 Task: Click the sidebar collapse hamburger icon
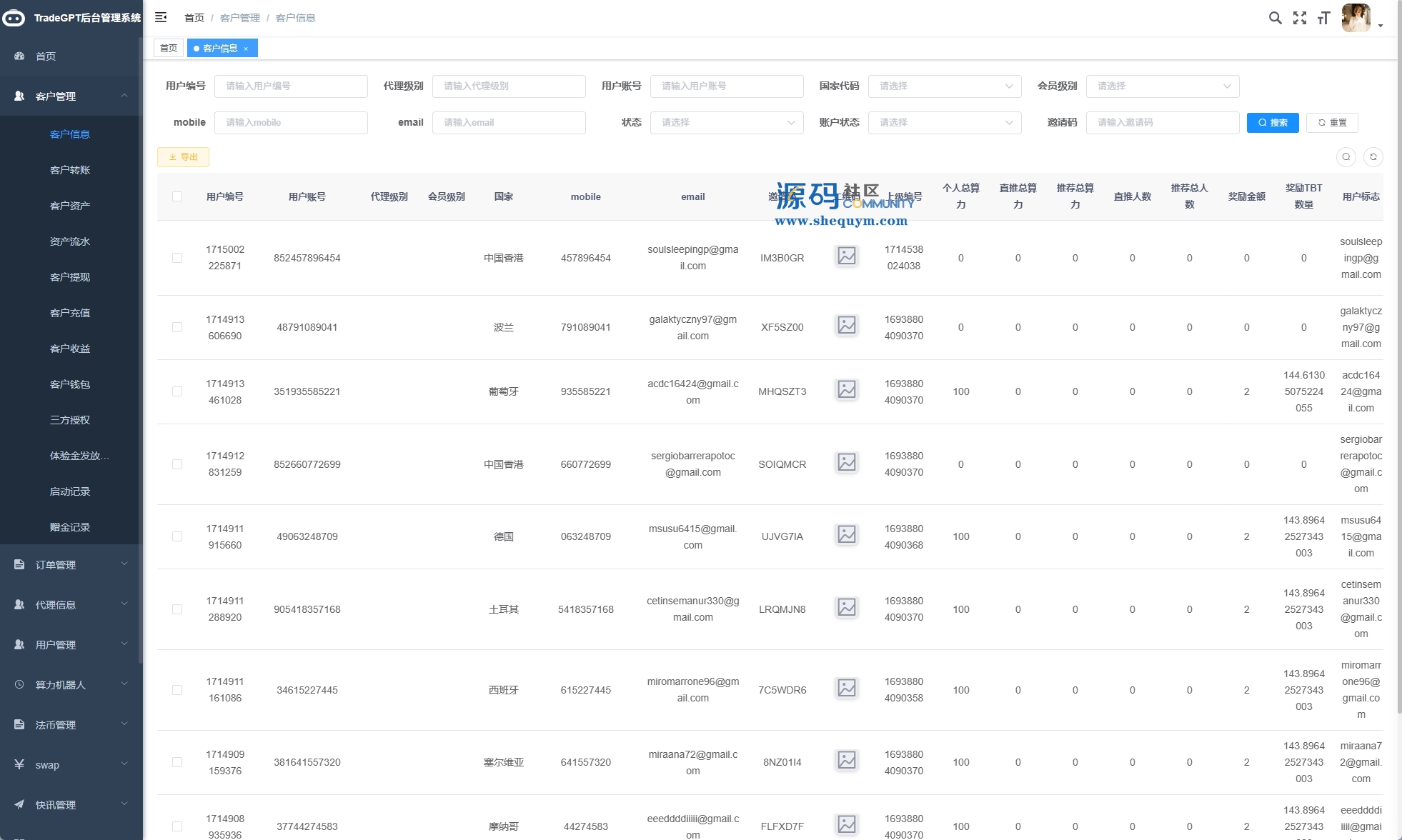161,17
